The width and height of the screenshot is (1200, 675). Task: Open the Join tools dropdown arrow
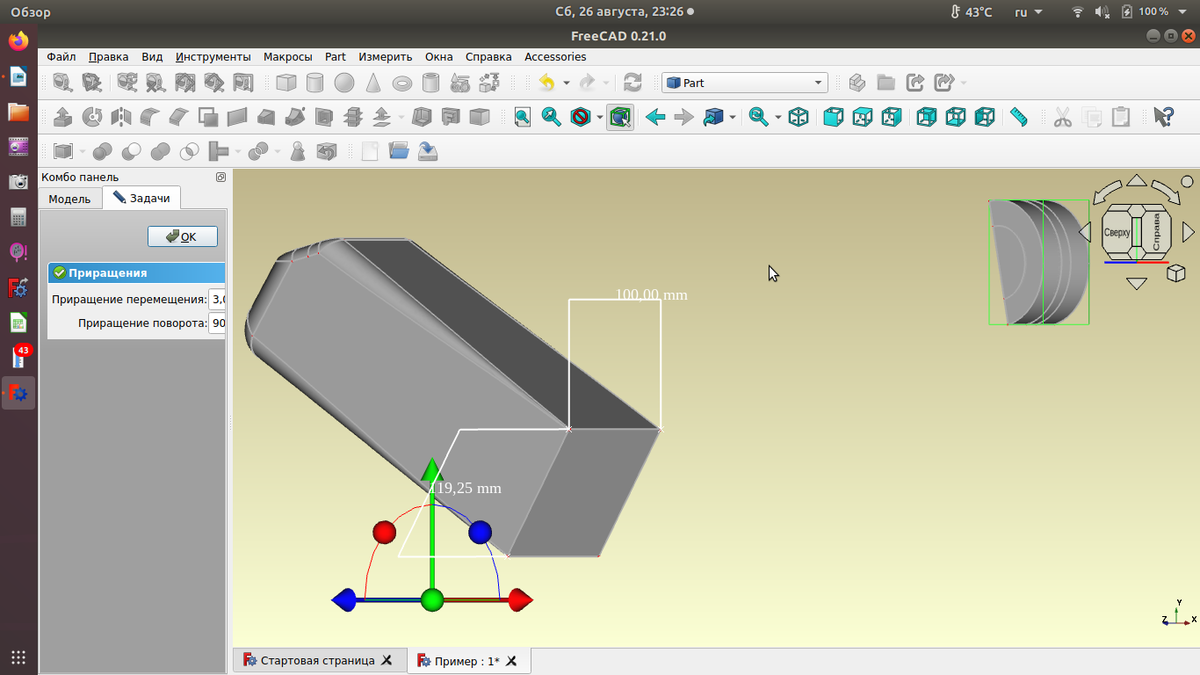[238, 152]
